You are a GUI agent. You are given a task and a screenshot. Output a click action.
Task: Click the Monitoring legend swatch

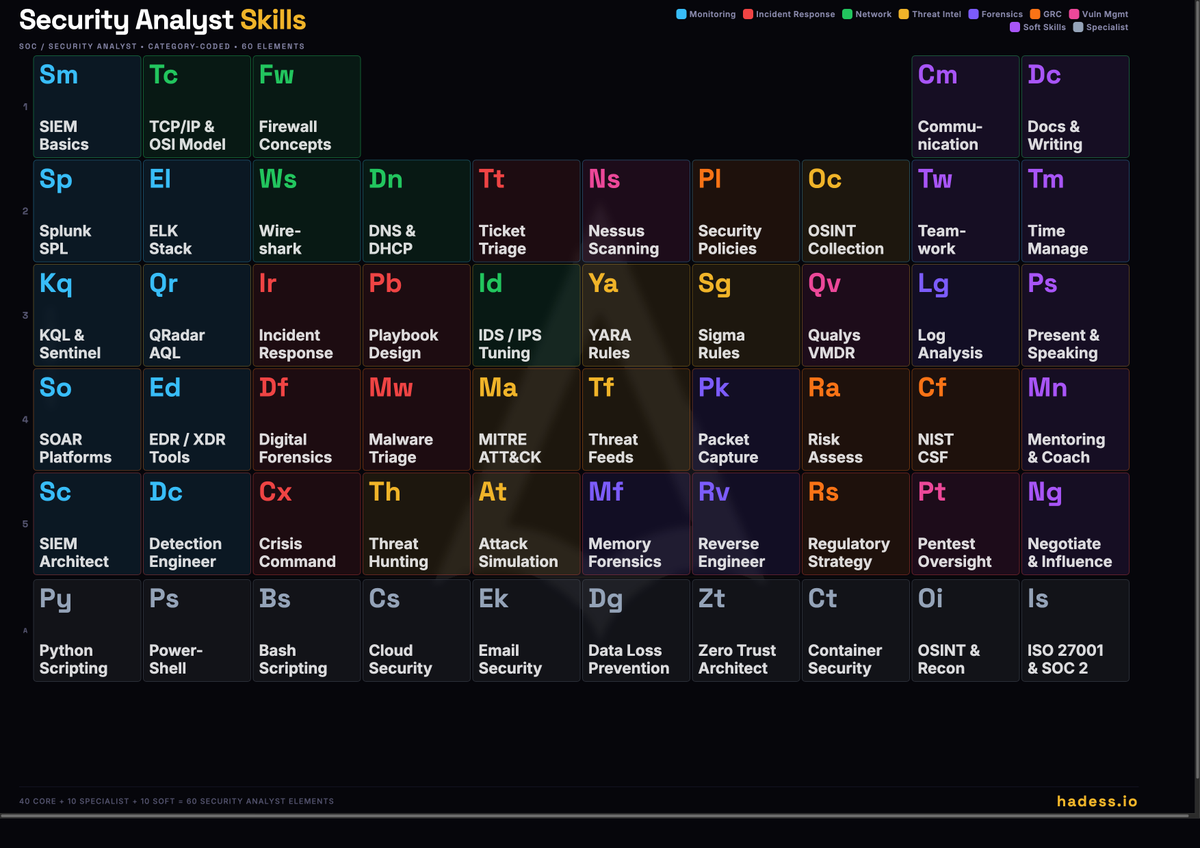(x=681, y=14)
